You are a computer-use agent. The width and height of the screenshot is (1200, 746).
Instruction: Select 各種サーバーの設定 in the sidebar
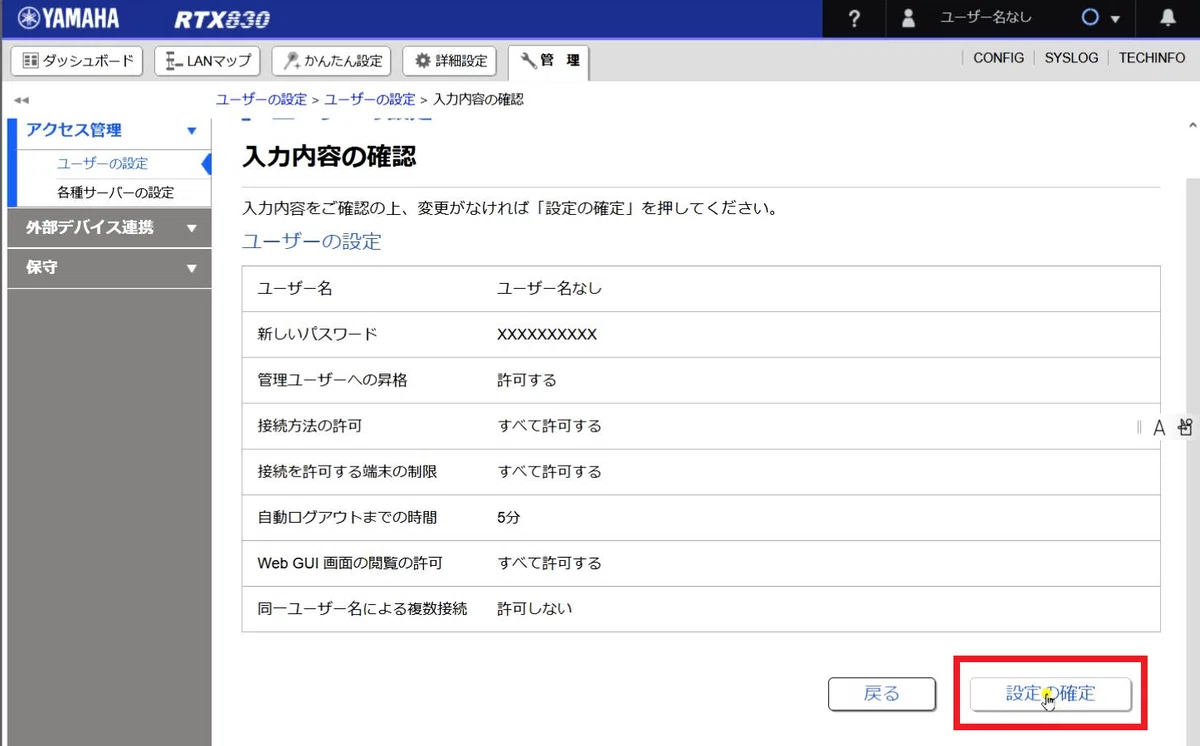pos(115,192)
